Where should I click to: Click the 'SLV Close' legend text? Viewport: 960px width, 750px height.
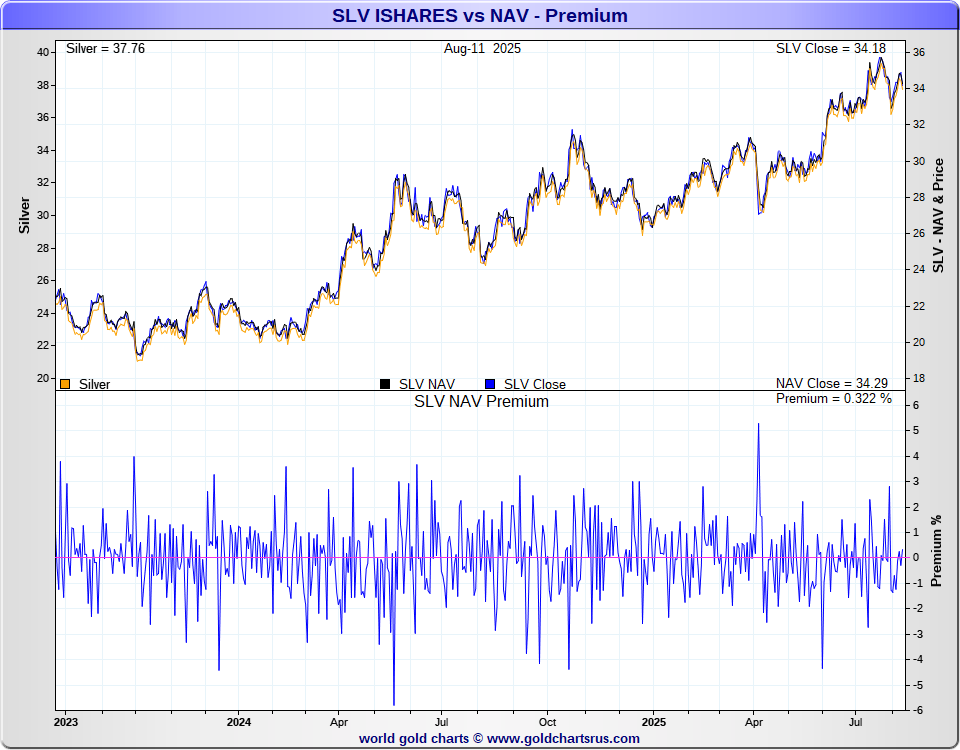534,384
